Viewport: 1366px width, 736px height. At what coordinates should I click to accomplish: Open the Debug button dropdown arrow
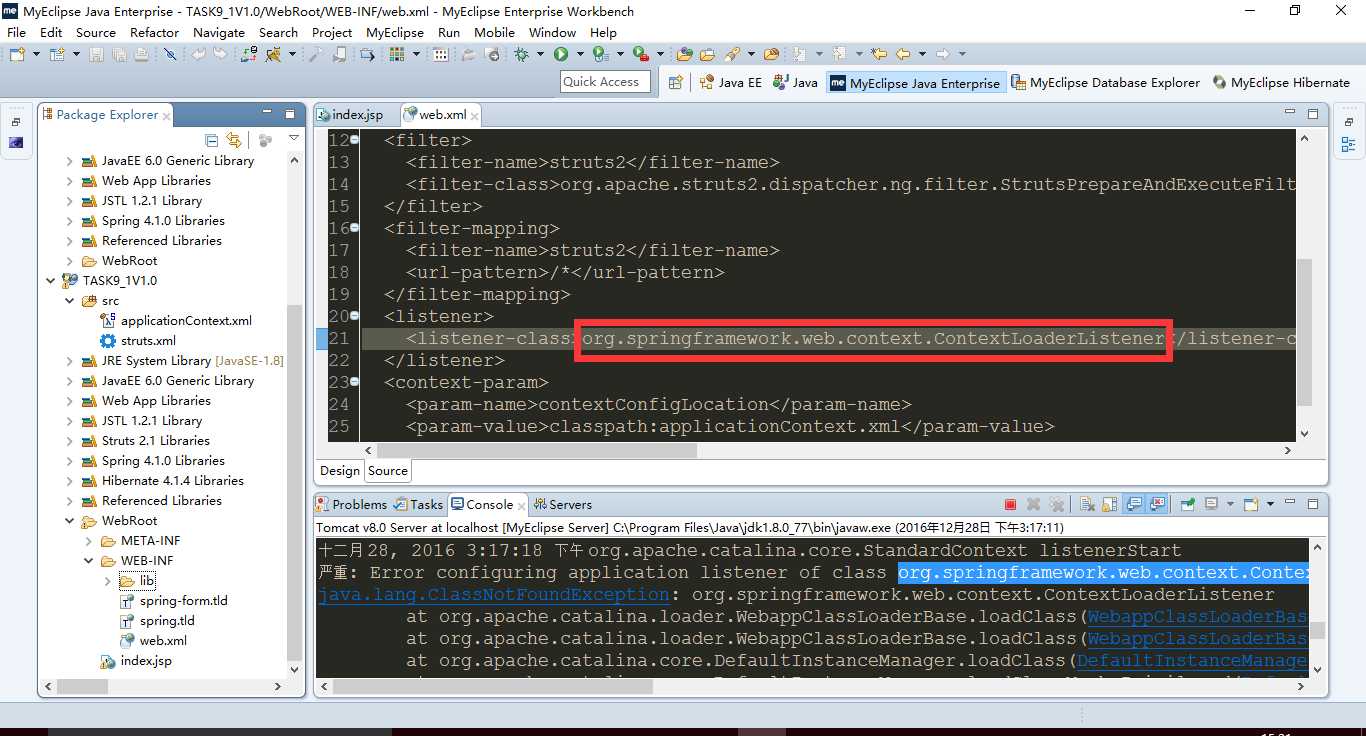(x=540, y=54)
